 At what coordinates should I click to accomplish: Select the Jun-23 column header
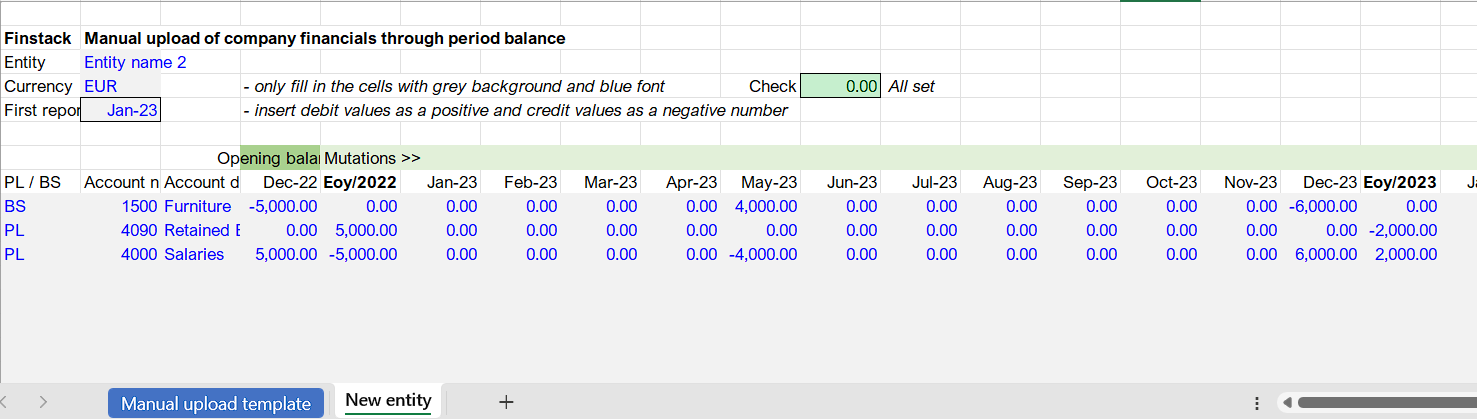tap(840, 182)
